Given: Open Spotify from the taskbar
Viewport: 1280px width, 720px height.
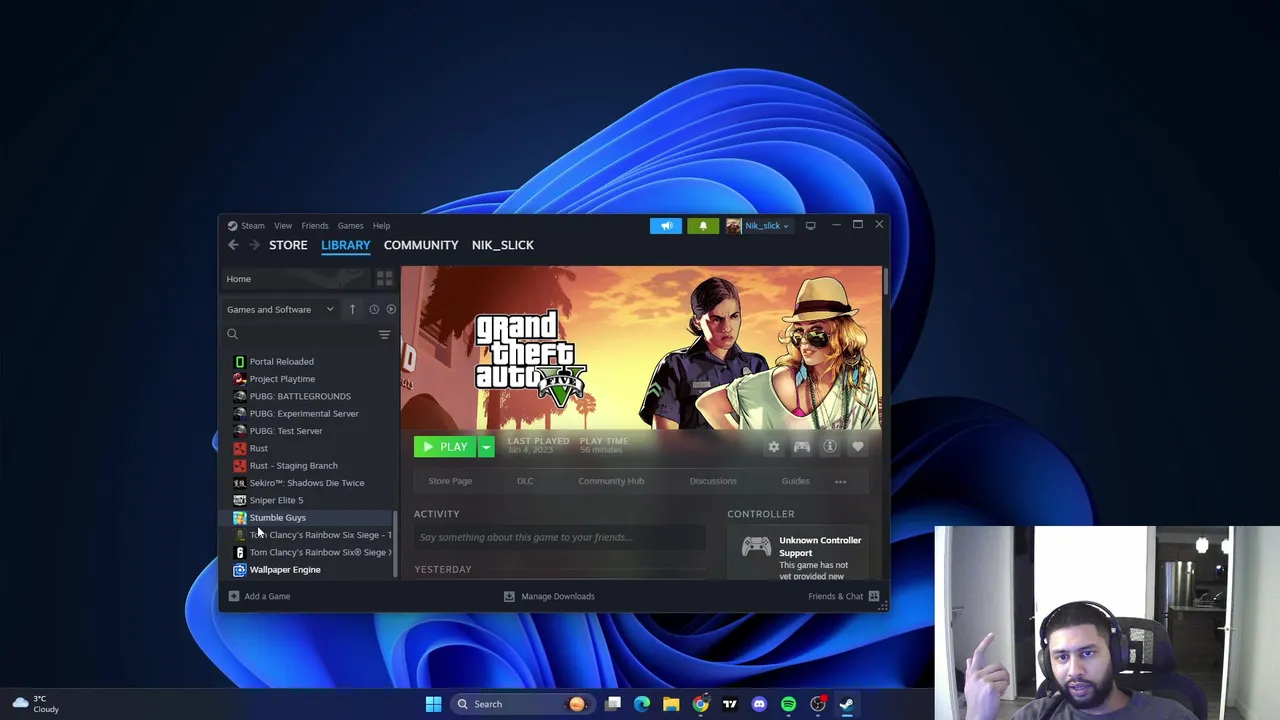Looking at the screenshot, I should [788, 704].
